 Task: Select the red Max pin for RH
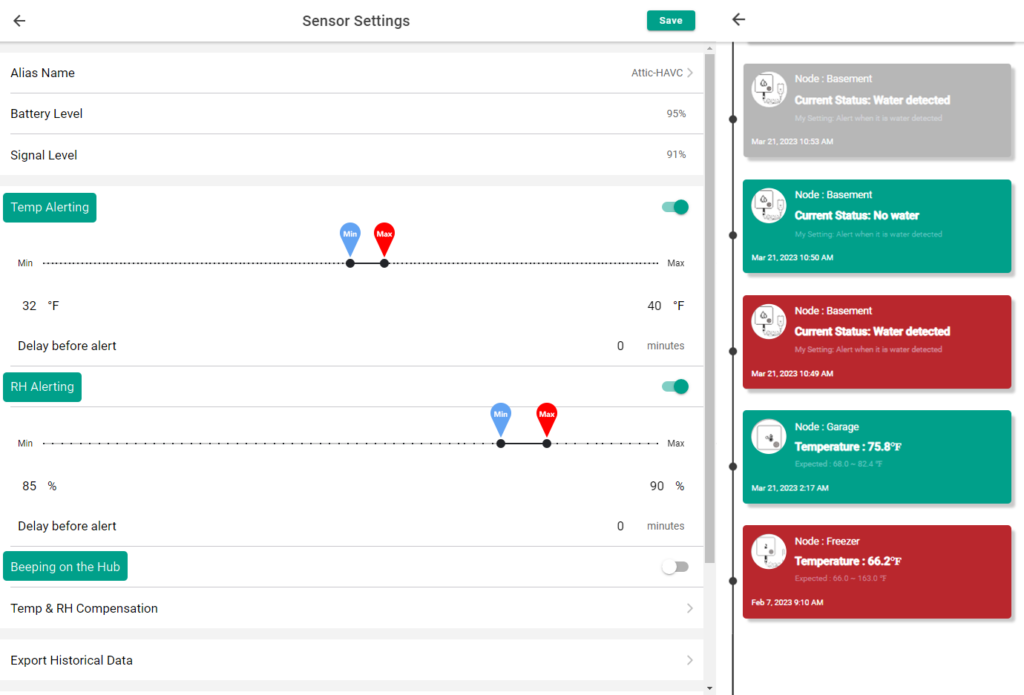pyautogui.click(x=547, y=419)
